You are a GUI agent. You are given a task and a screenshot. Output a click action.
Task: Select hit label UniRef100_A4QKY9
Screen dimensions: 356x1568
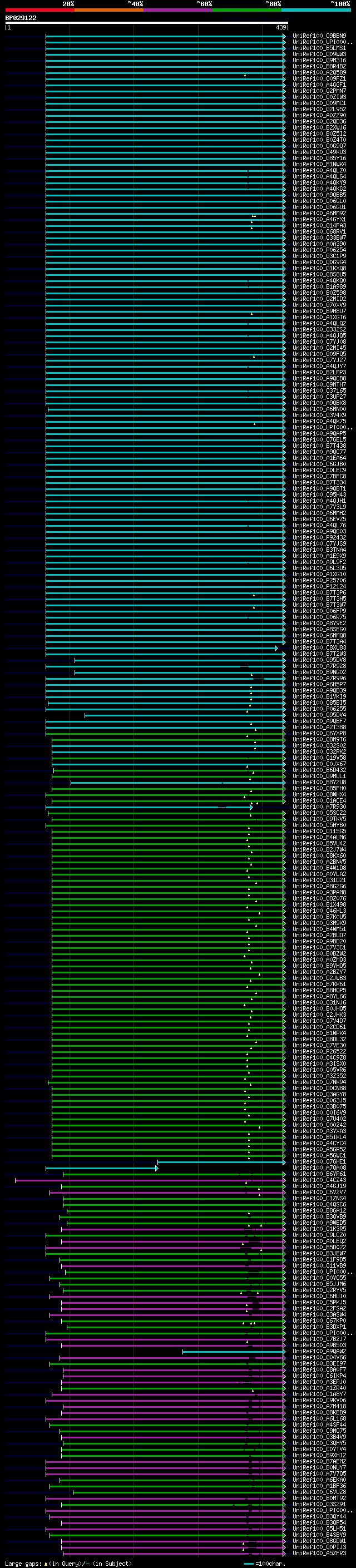click(319, 182)
